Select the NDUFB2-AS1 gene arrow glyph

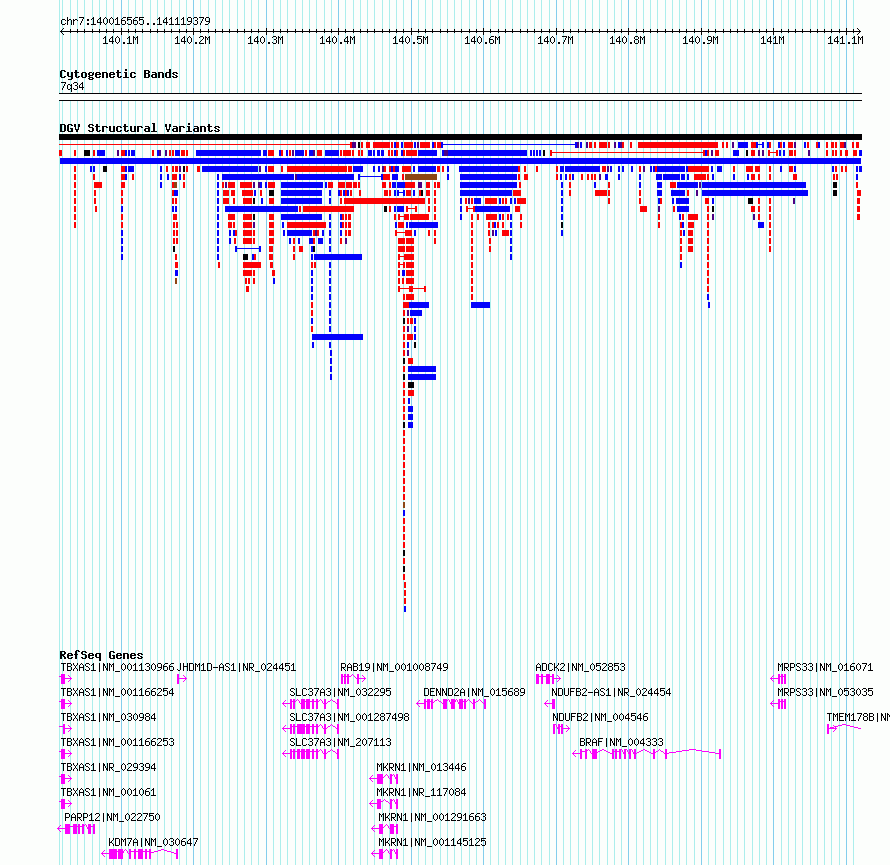pos(549,704)
